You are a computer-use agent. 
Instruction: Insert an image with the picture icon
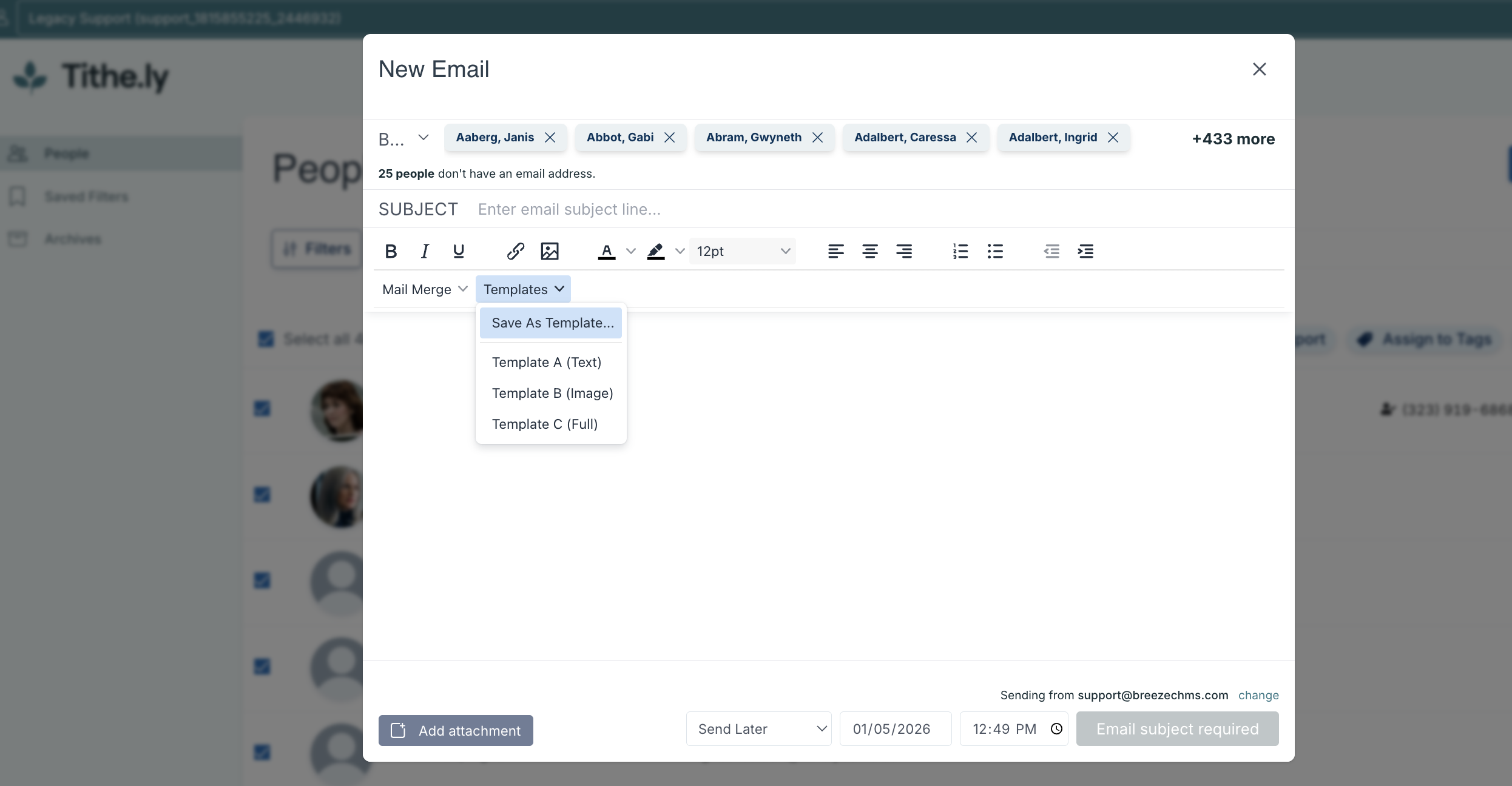[550, 251]
